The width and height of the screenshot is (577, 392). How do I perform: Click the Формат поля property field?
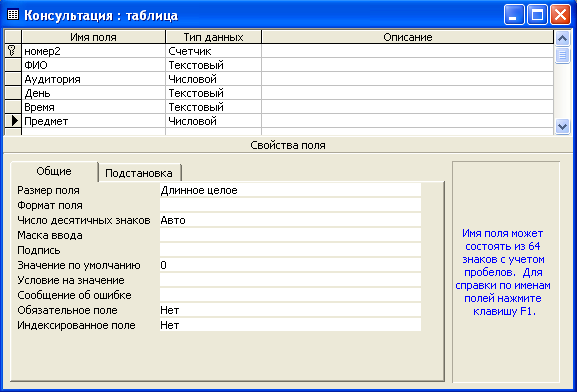pyautogui.click(x=290, y=205)
